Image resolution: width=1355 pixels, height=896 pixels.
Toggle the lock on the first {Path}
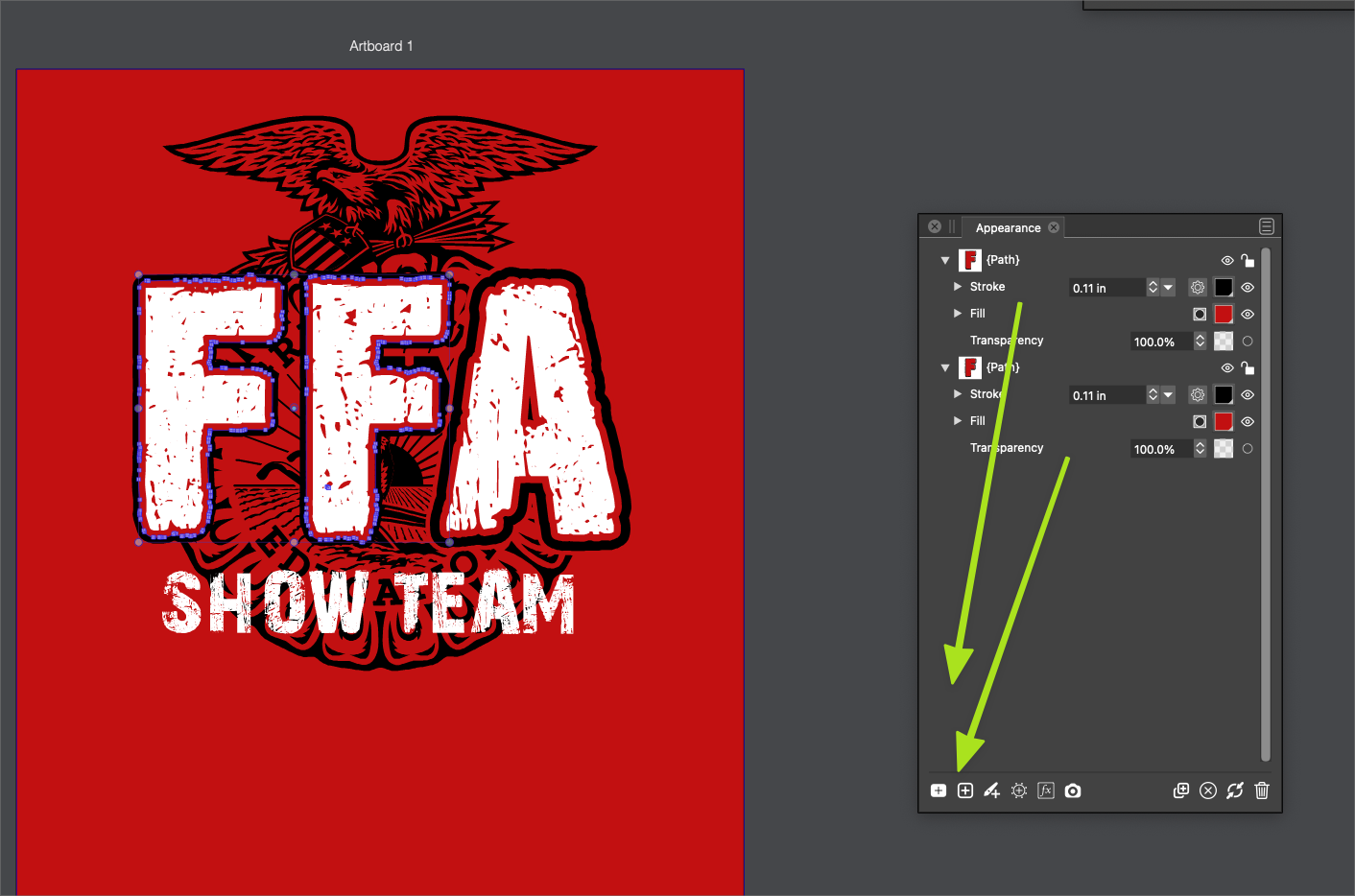coord(1248,261)
